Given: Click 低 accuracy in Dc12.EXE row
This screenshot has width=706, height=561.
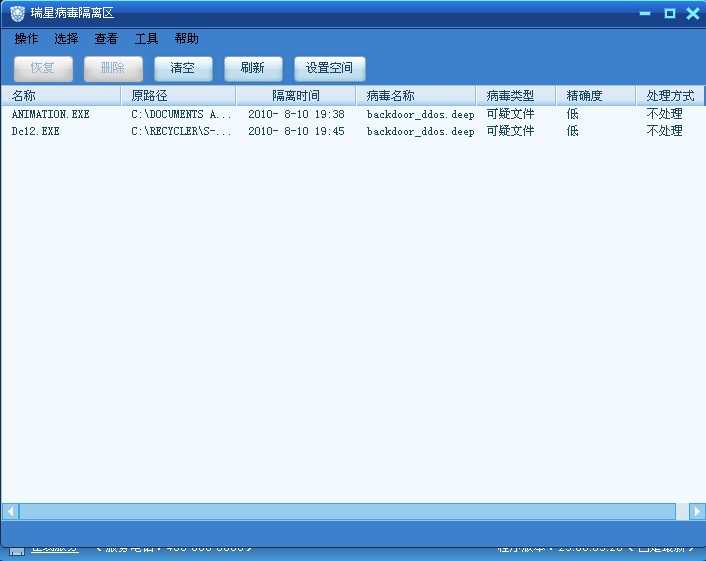Looking at the screenshot, I should coord(572,131).
